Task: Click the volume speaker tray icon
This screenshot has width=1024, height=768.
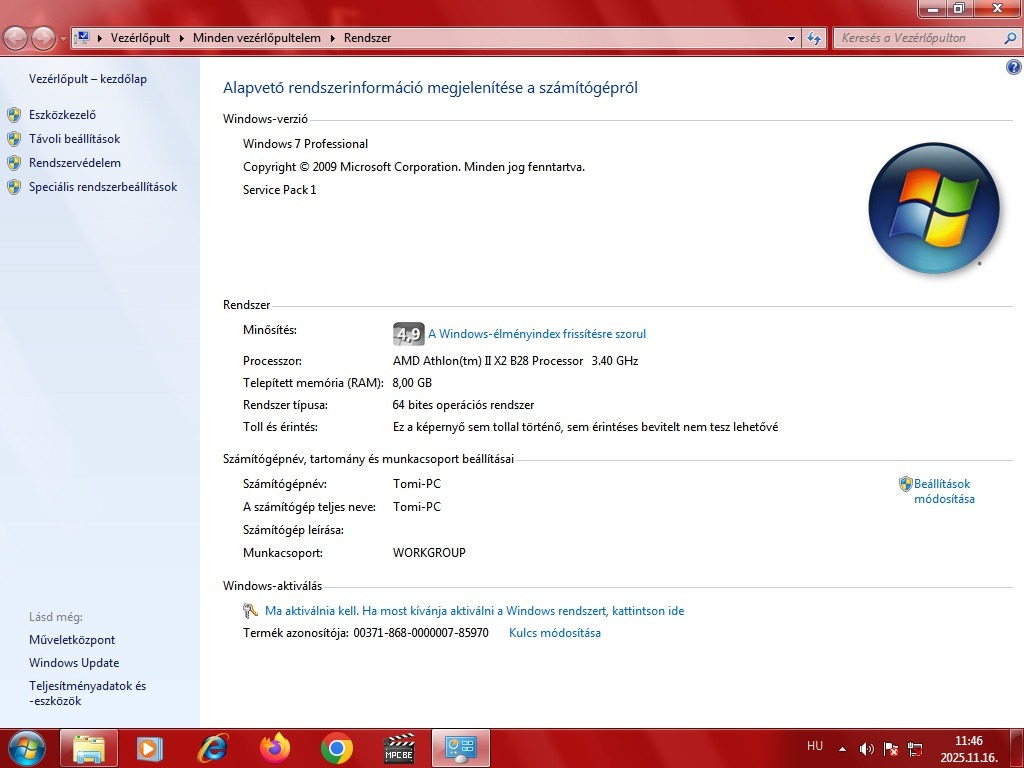Action: tap(867, 749)
